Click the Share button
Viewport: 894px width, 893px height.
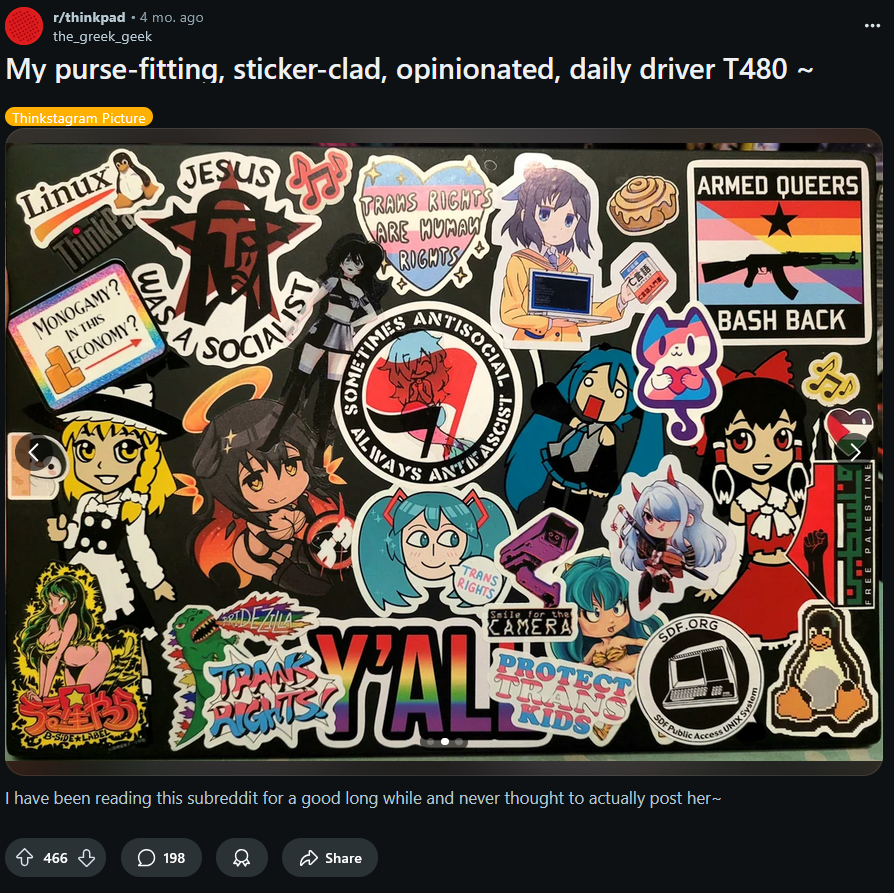coord(330,857)
